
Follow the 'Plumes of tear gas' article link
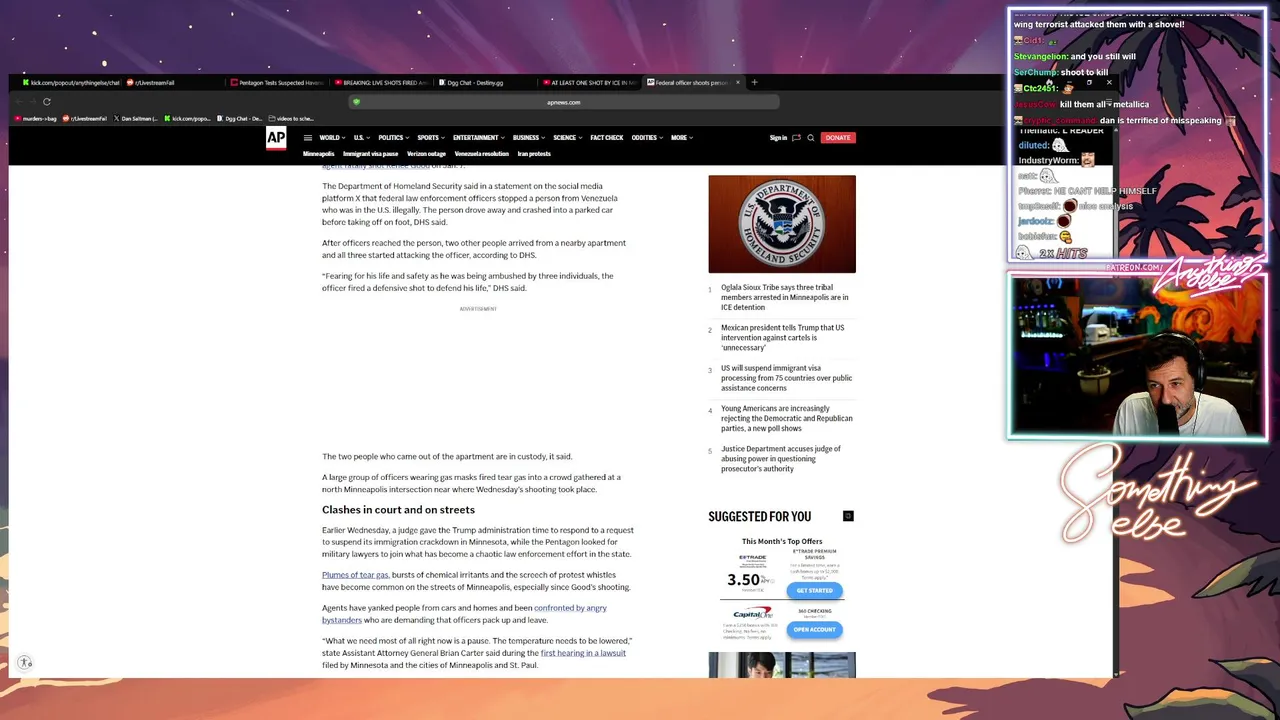click(x=355, y=575)
